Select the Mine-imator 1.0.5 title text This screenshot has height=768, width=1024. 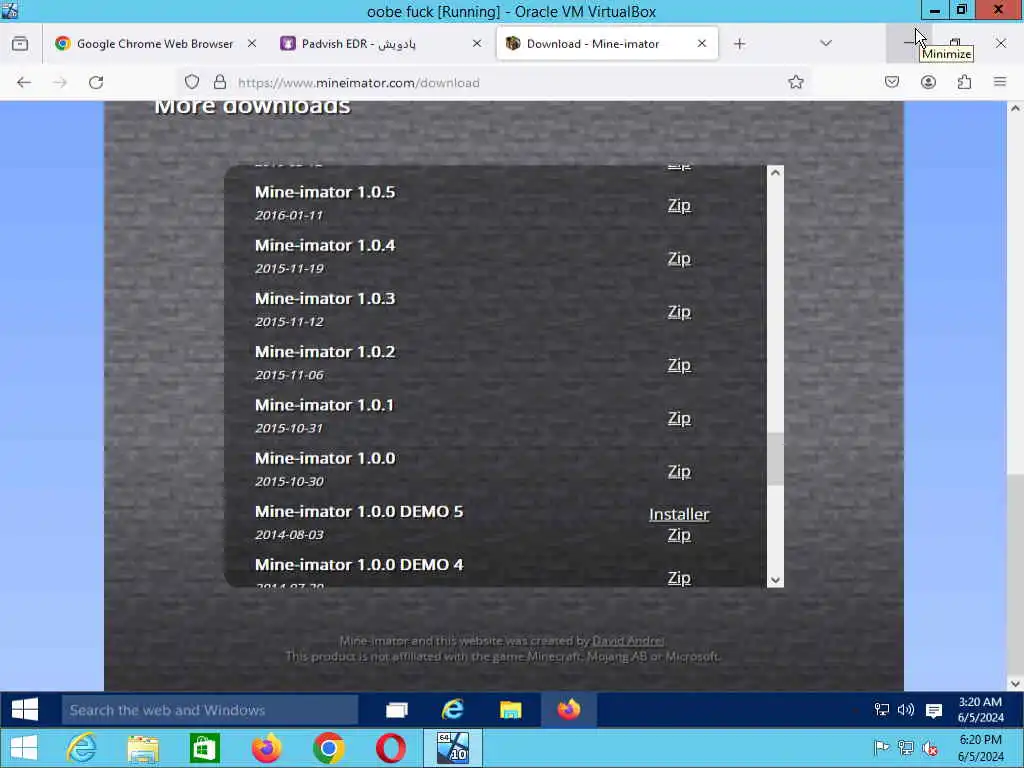click(x=325, y=192)
